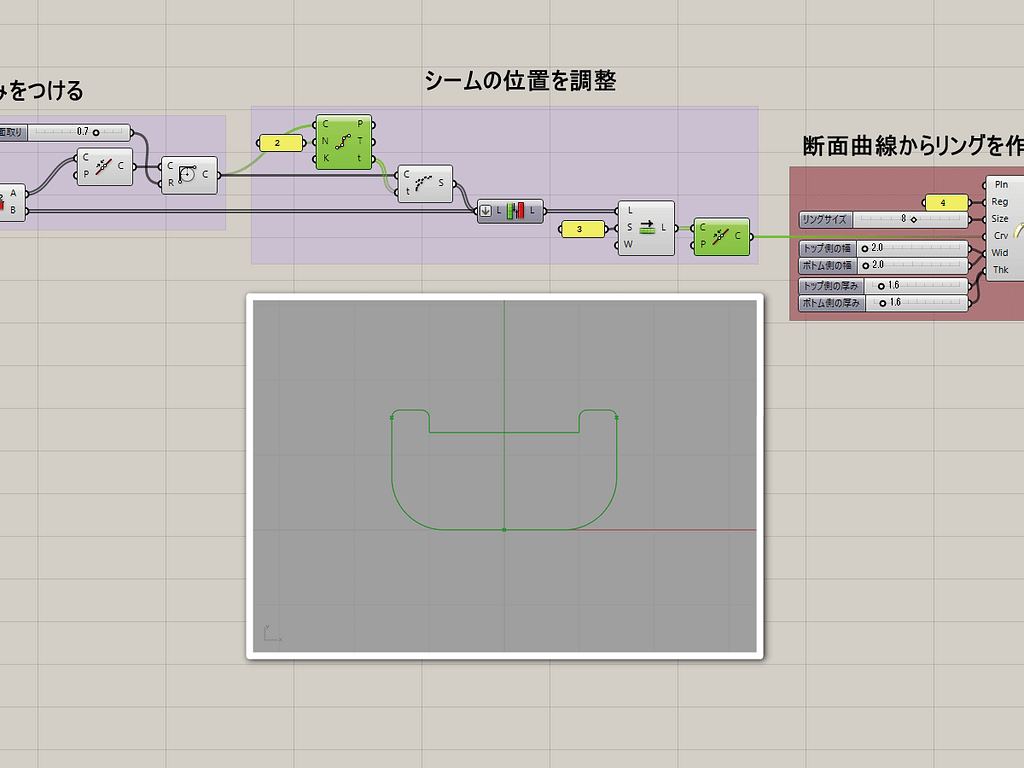Click the 面取り slider grip at 0.7
The width and height of the screenshot is (1024, 768).
coord(95,131)
